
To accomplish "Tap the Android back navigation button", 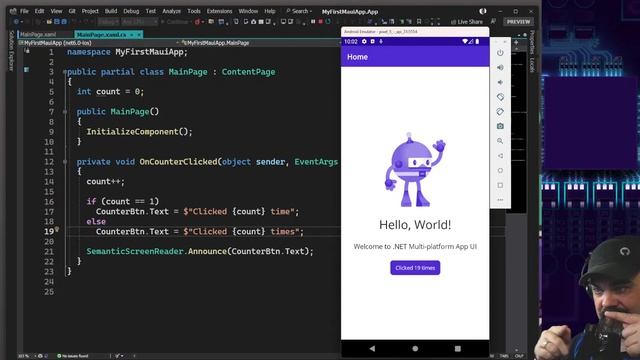I will tap(372, 349).
